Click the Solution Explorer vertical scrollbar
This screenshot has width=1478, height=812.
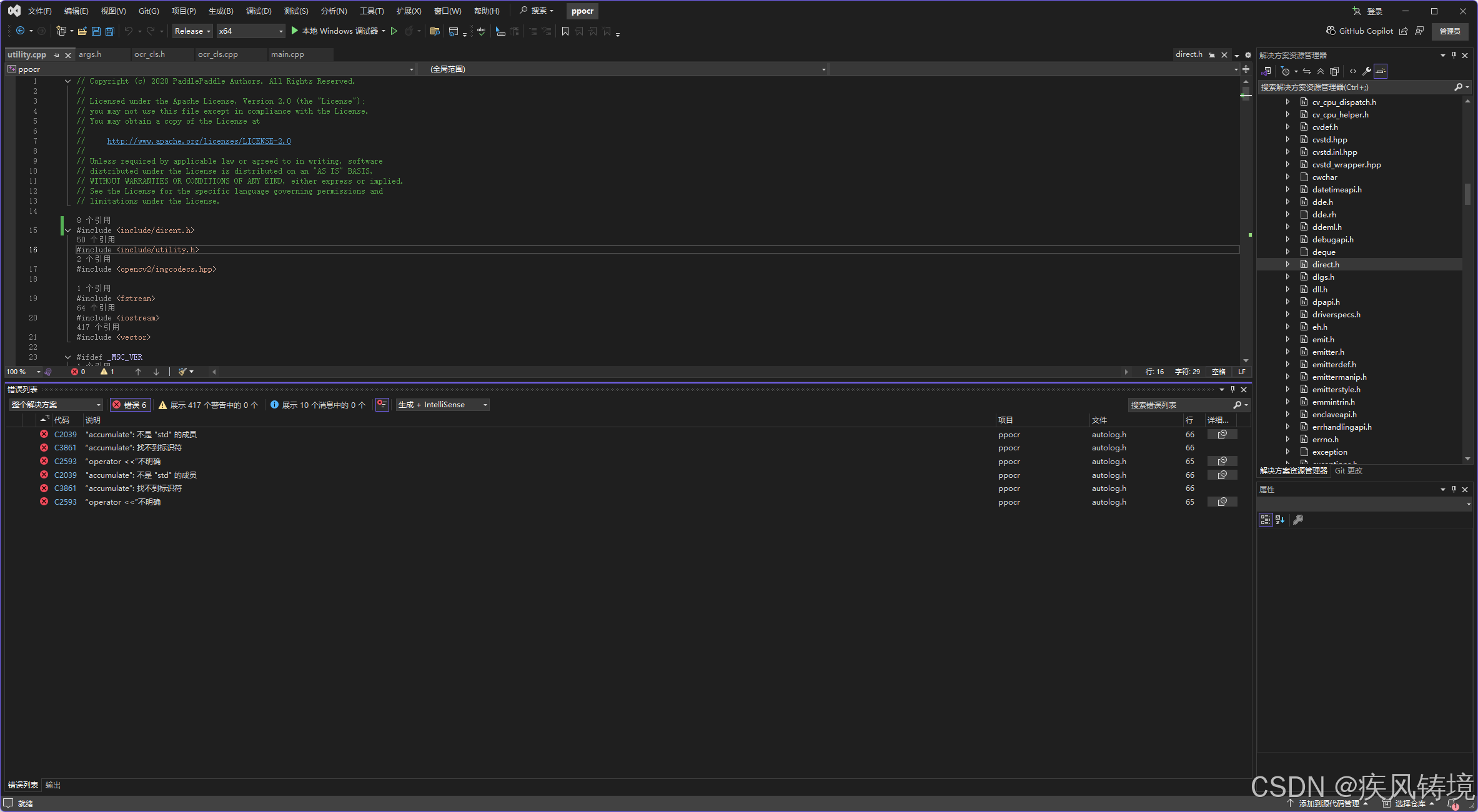click(x=1467, y=194)
